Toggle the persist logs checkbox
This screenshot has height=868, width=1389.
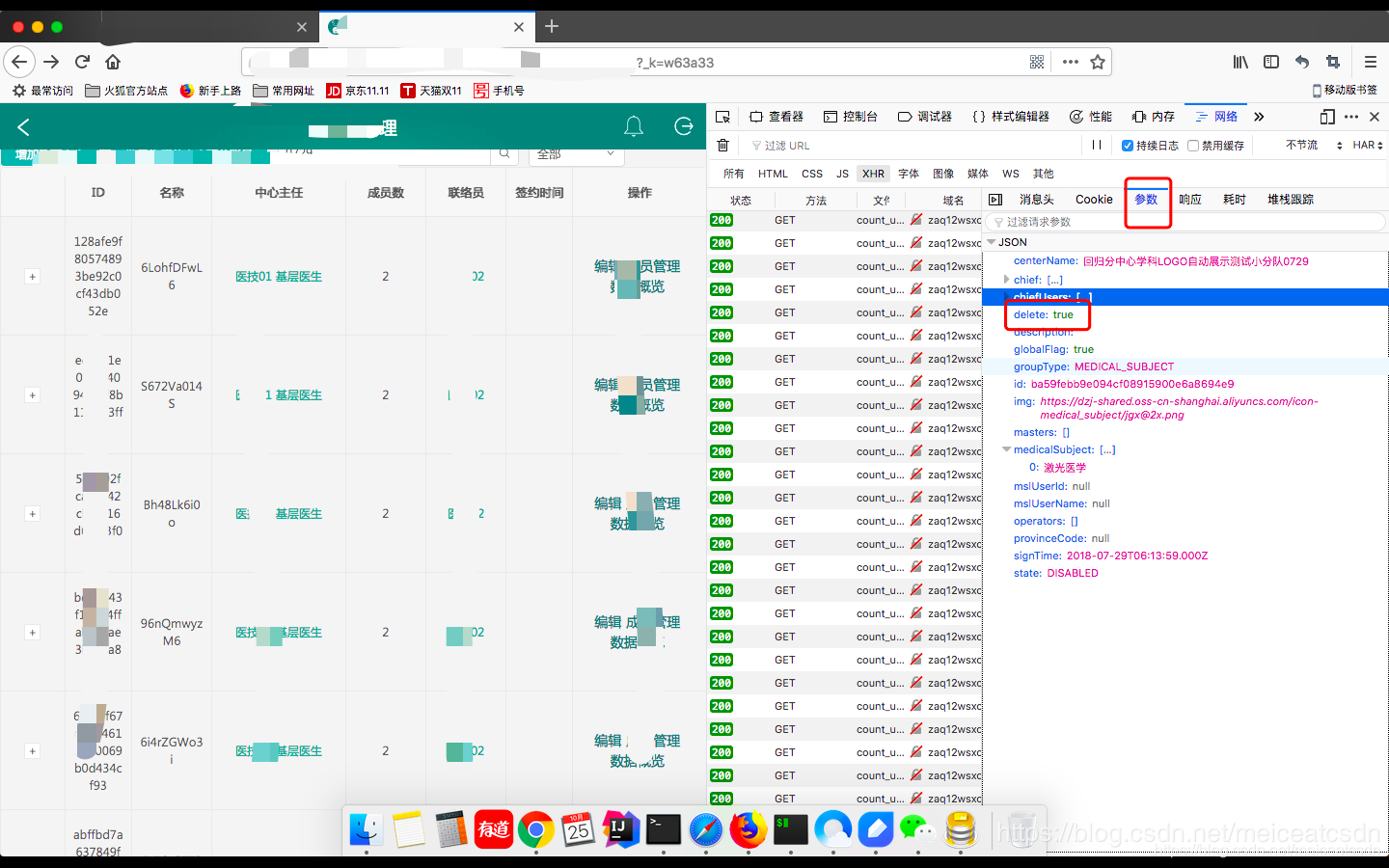pos(1128,146)
